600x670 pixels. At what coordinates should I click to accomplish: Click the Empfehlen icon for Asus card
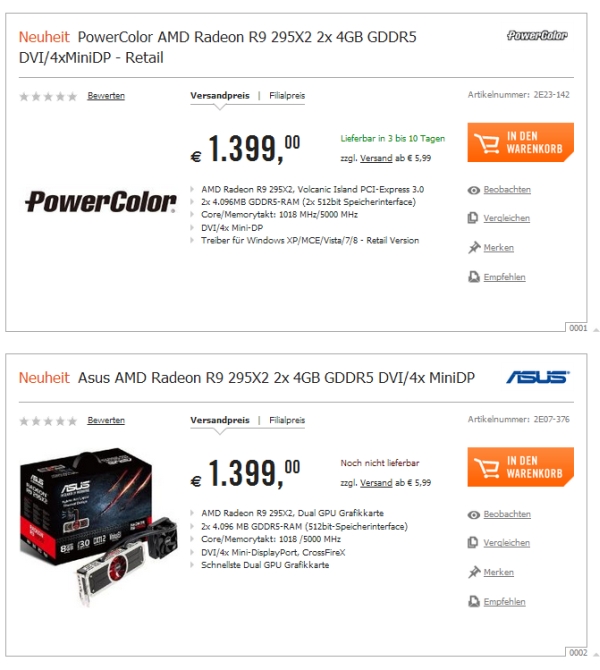coord(474,602)
